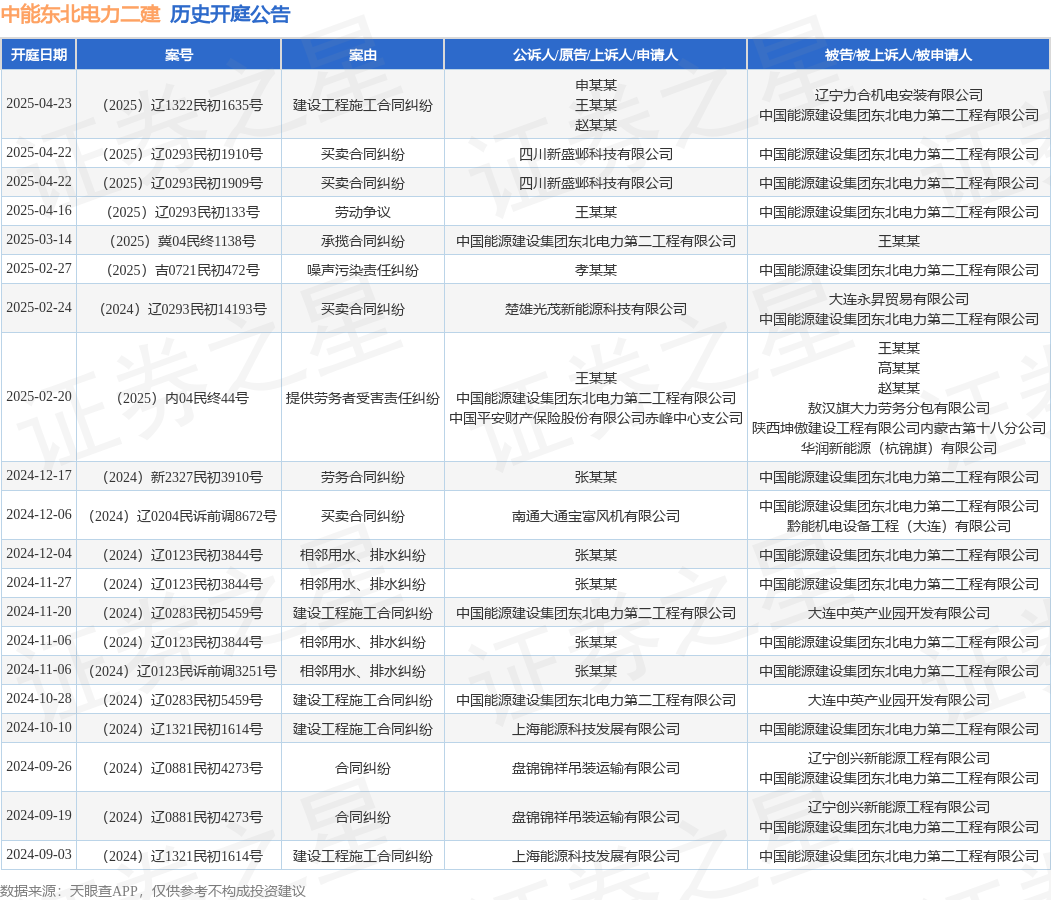Click defendant 大连永昇贸易有限公司
This screenshot has height=900, width=1051.
tap(899, 299)
